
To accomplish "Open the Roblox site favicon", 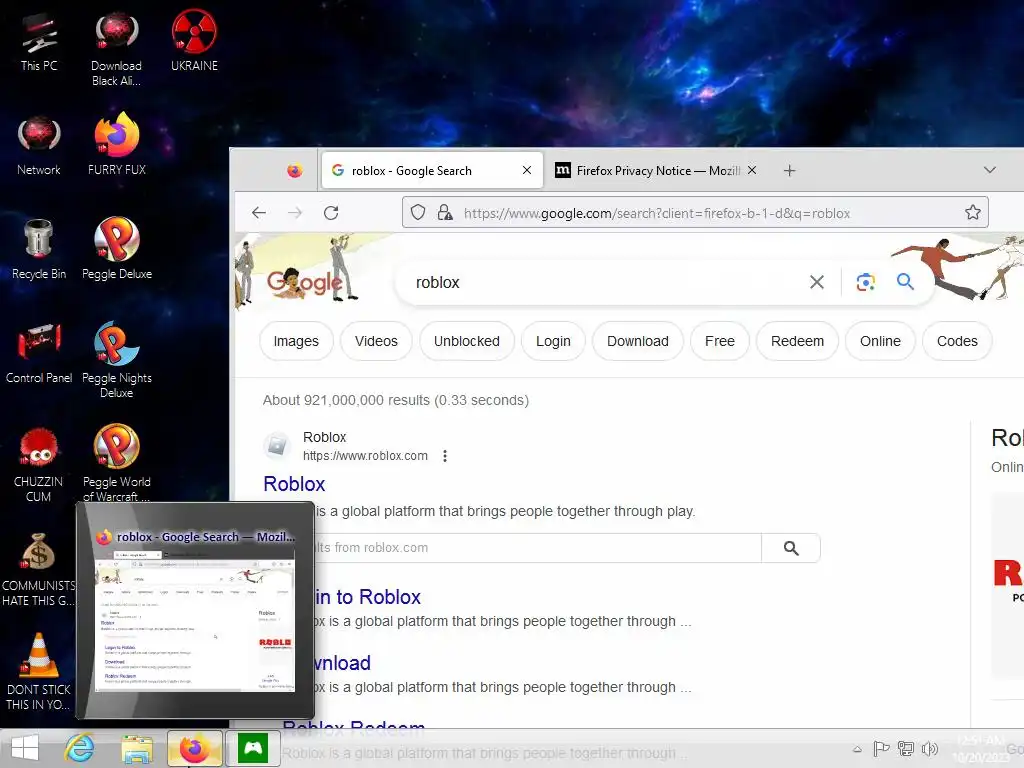I will coord(277,445).
